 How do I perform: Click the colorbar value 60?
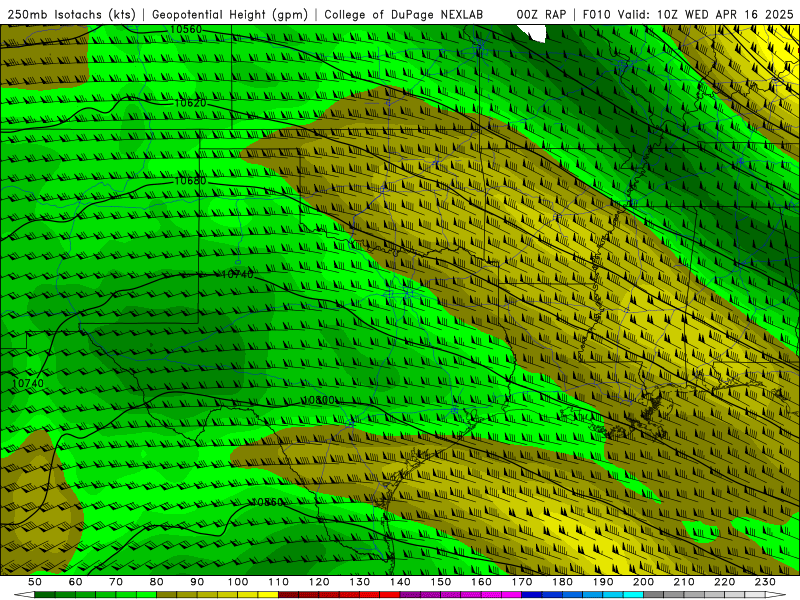(x=75, y=582)
